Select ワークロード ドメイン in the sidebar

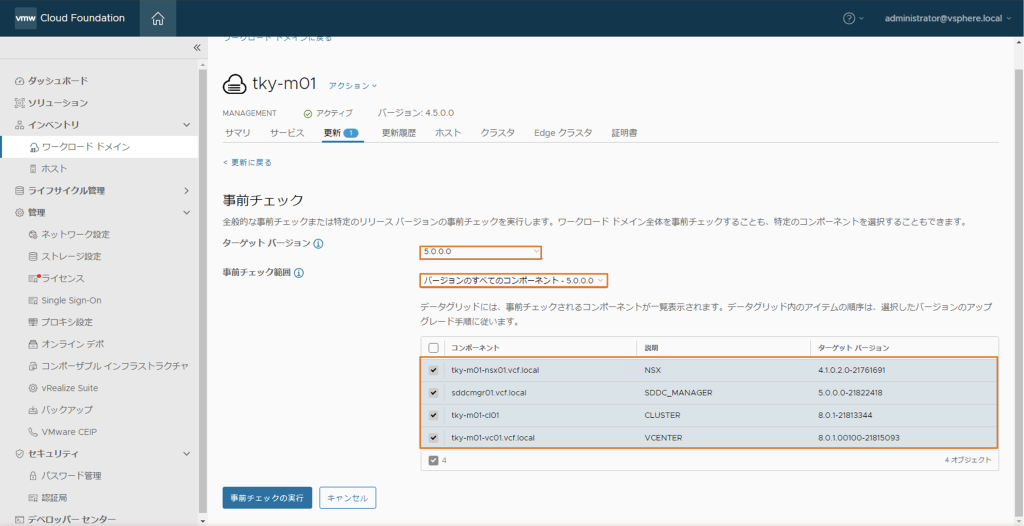click(85, 147)
